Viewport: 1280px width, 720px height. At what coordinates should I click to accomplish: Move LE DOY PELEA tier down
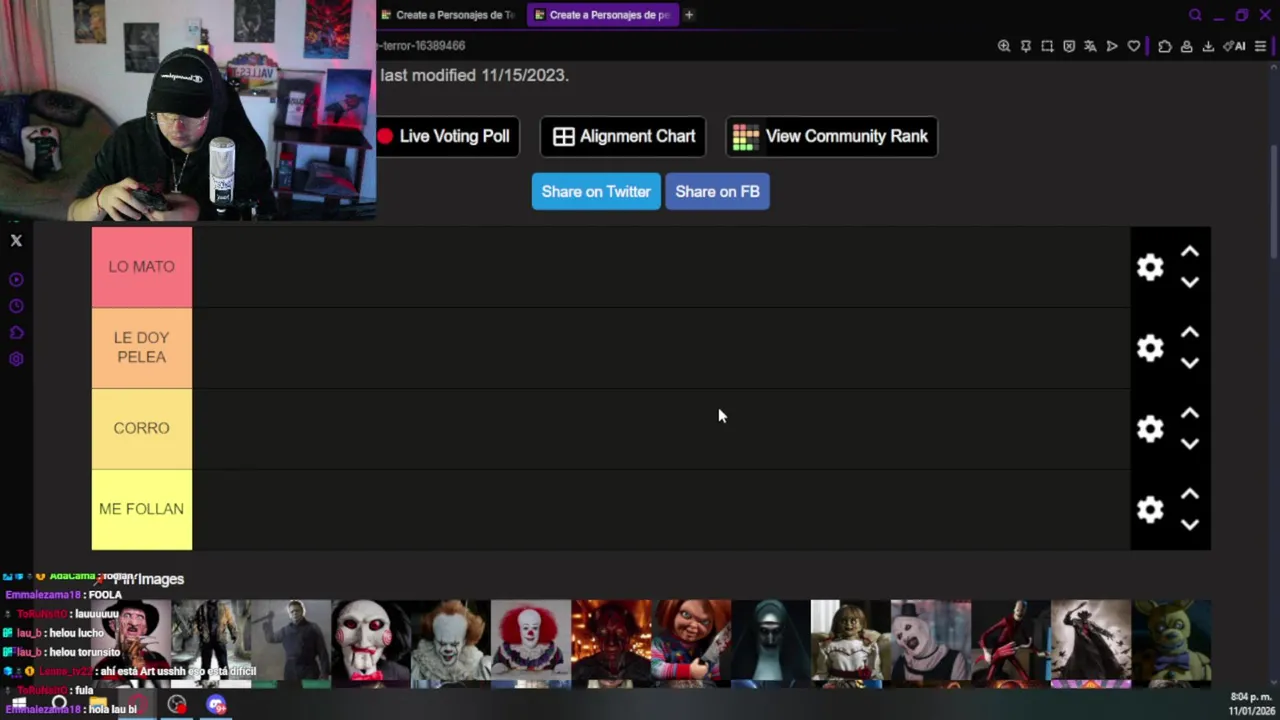(1190, 364)
